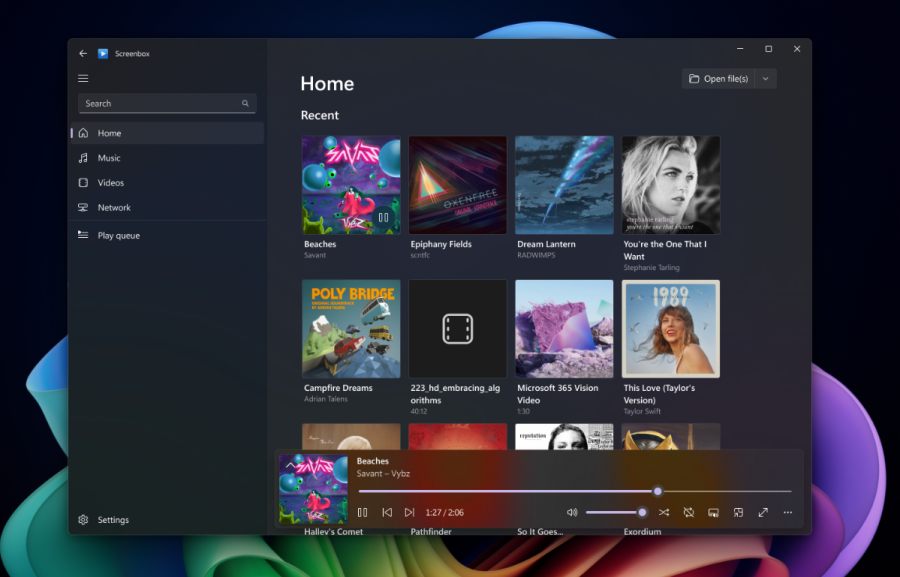Open This Love (Taylor's Version) 1989 cover
Screen dimensions: 900x577
(671, 329)
